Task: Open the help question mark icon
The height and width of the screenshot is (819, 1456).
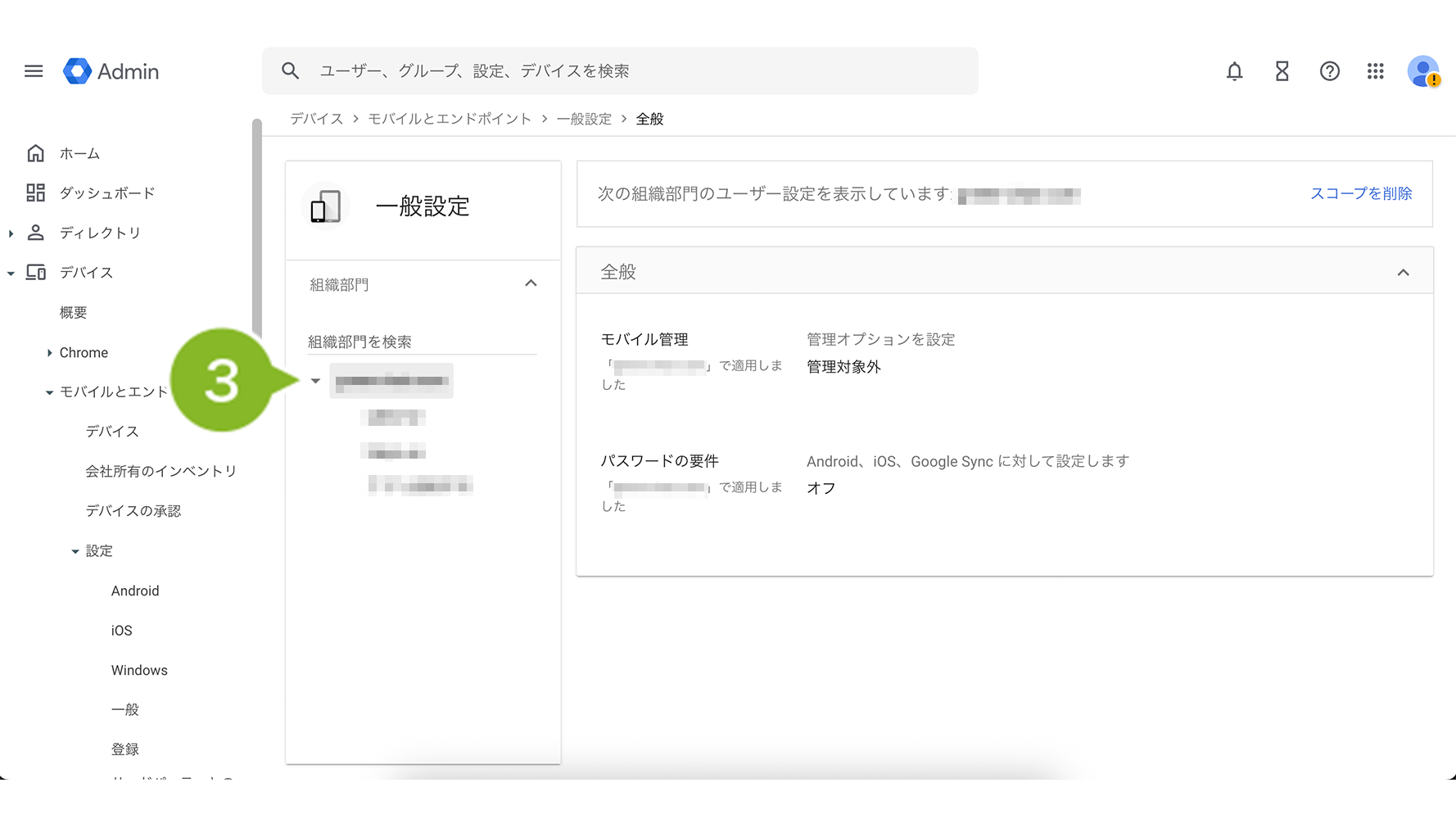Action: point(1329,71)
